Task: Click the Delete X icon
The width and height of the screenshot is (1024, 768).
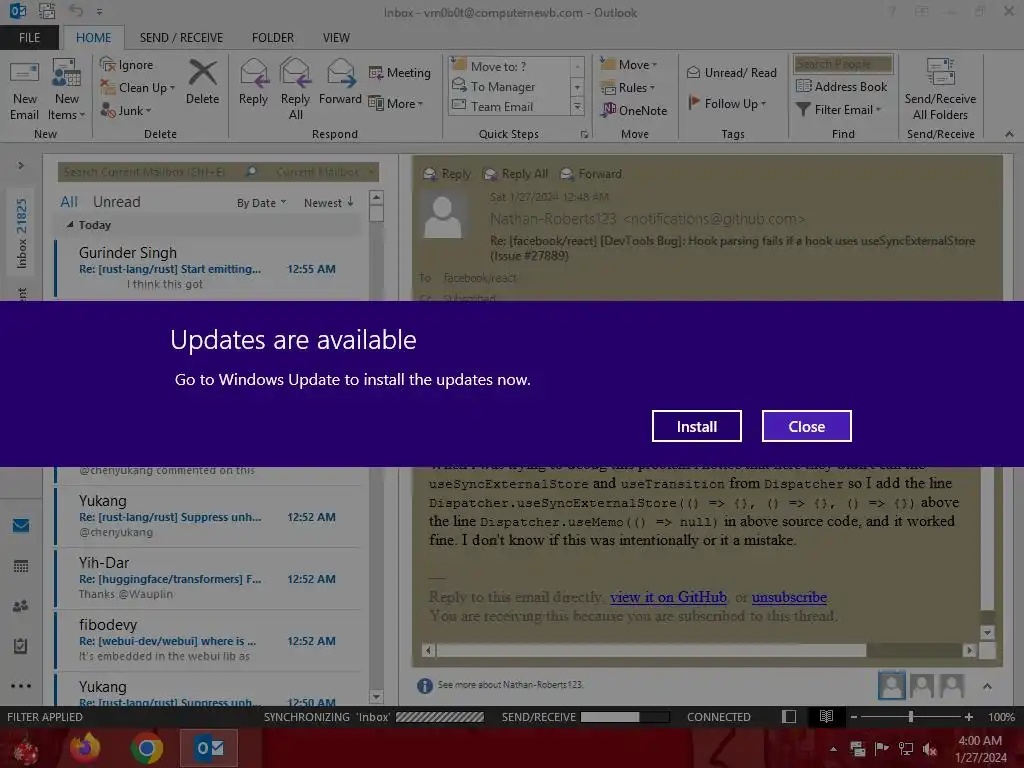Action: click(202, 72)
